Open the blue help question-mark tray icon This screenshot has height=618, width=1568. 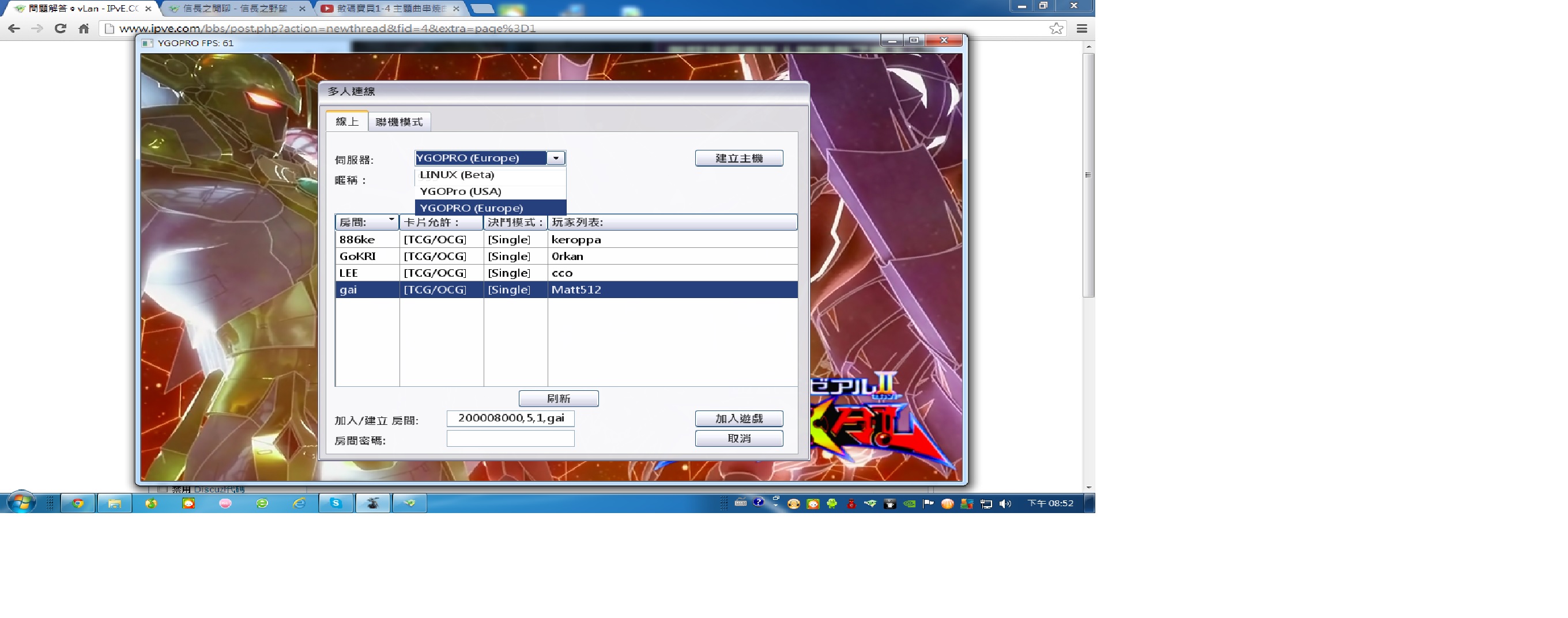[x=758, y=502]
